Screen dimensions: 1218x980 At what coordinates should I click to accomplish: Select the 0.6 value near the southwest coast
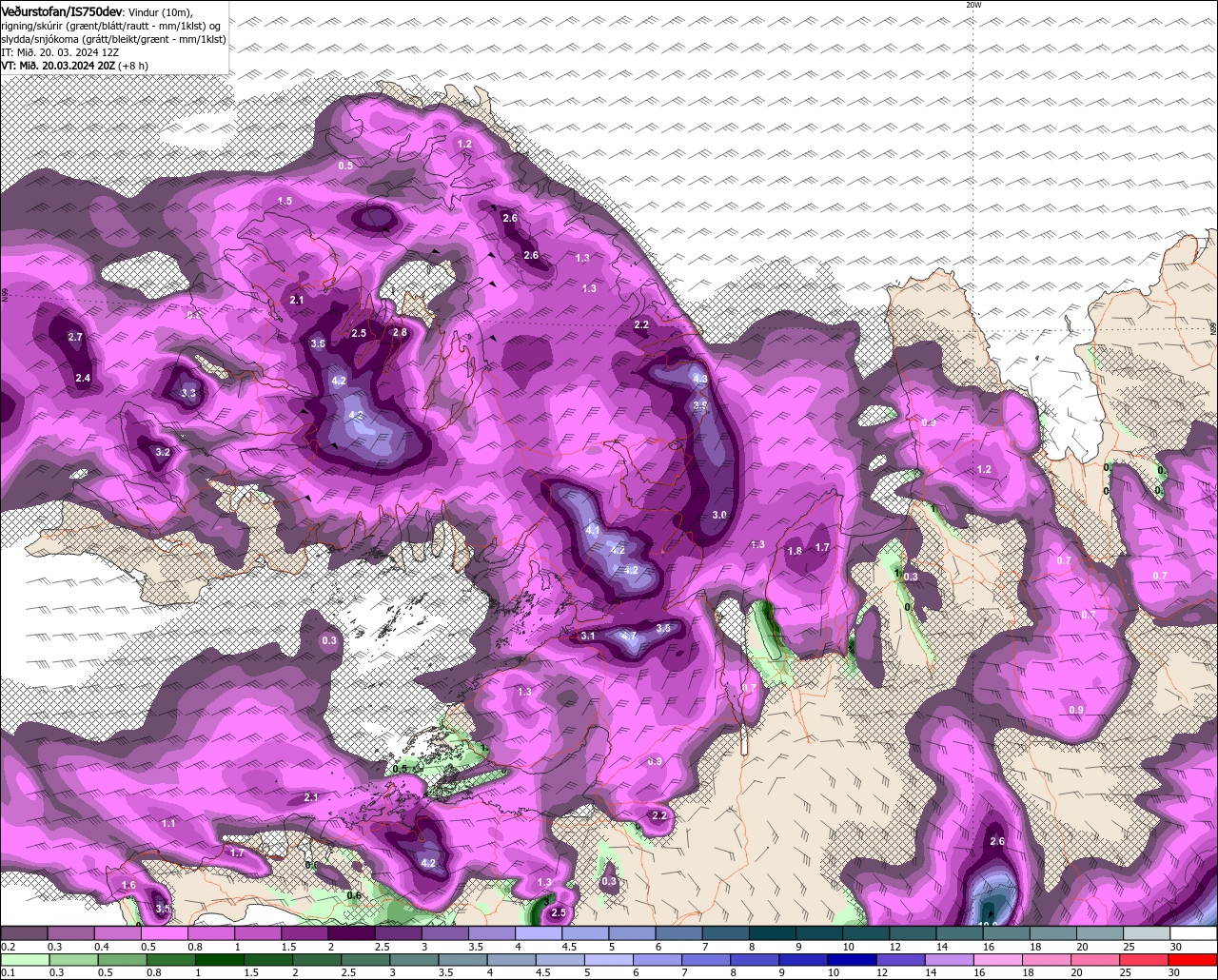[x=354, y=895]
